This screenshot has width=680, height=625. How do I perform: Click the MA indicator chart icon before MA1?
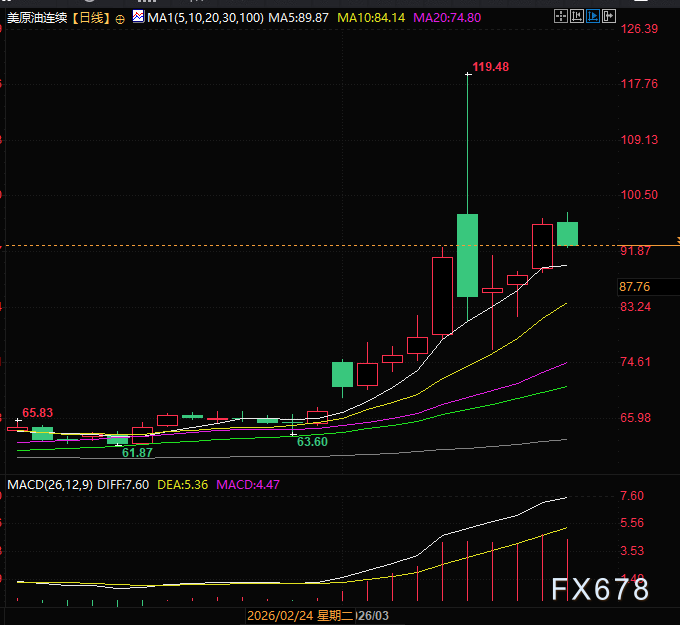pos(138,17)
